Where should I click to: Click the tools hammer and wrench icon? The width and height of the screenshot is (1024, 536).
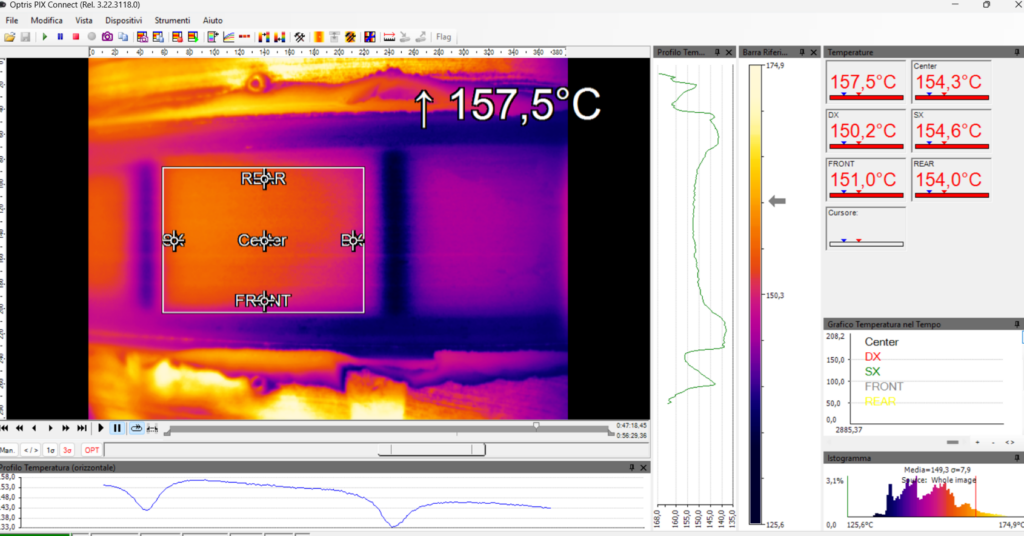click(x=300, y=37)
